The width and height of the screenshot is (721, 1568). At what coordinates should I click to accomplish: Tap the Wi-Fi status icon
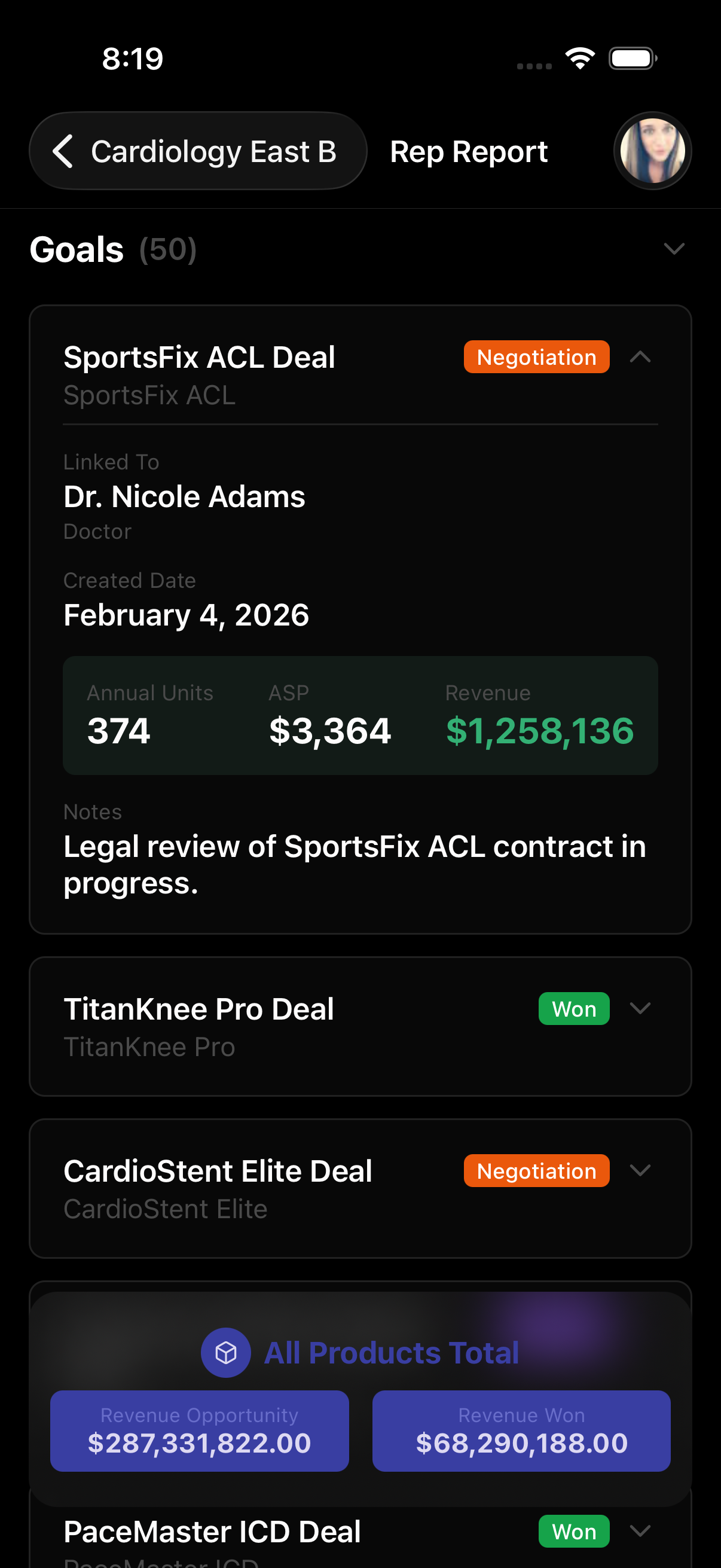coord(580,59)
